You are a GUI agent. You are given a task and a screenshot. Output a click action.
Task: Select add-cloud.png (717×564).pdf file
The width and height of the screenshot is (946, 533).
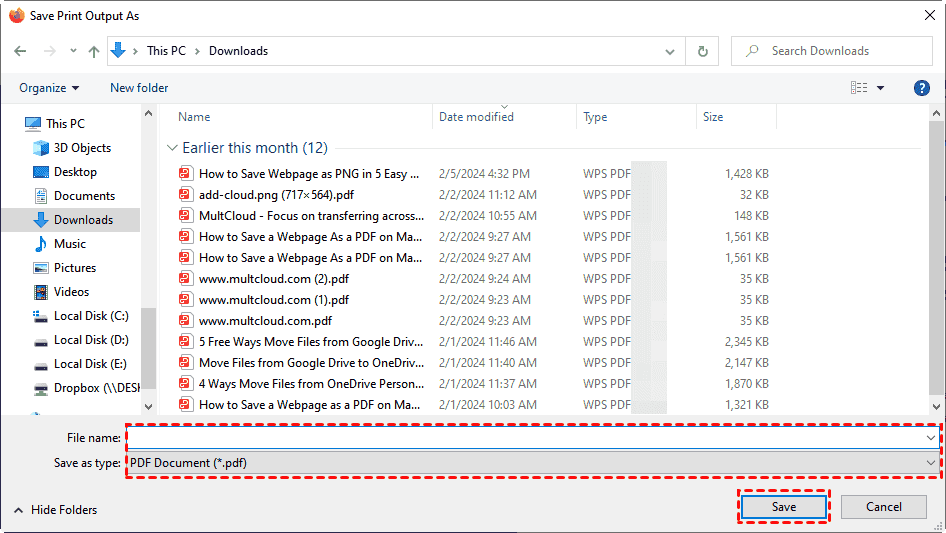(276, 195)
